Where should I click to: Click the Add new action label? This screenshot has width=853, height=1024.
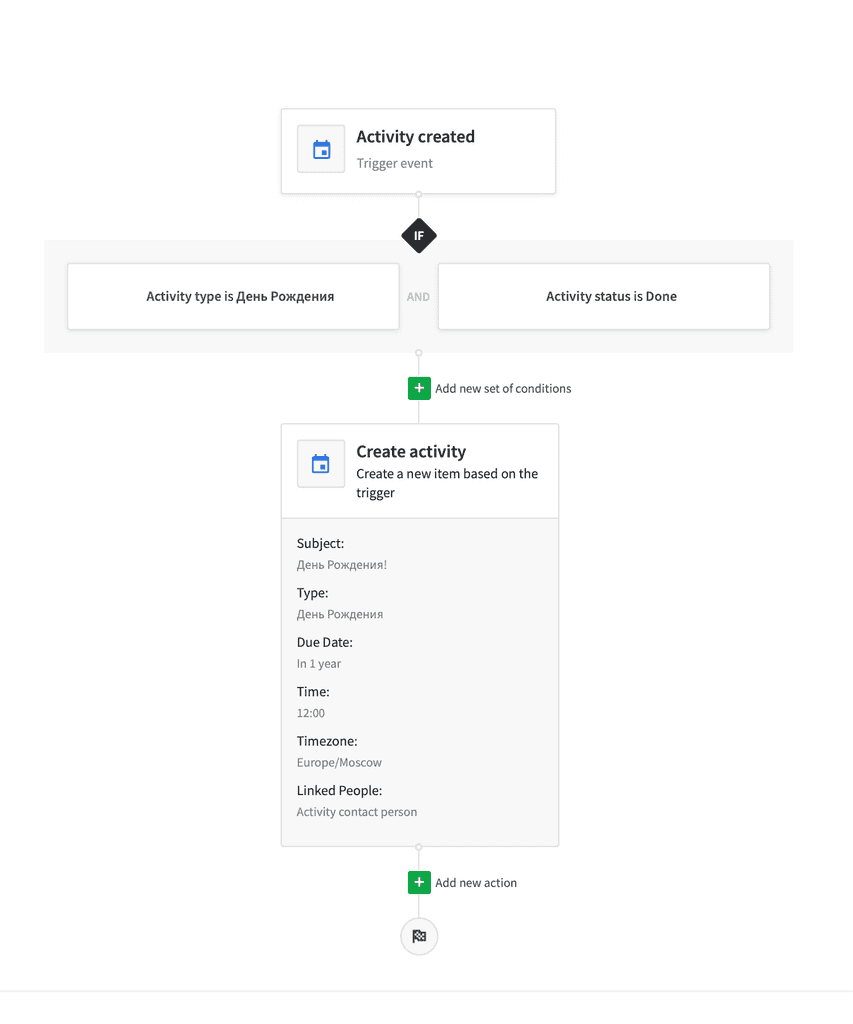(x=475, y=883)
